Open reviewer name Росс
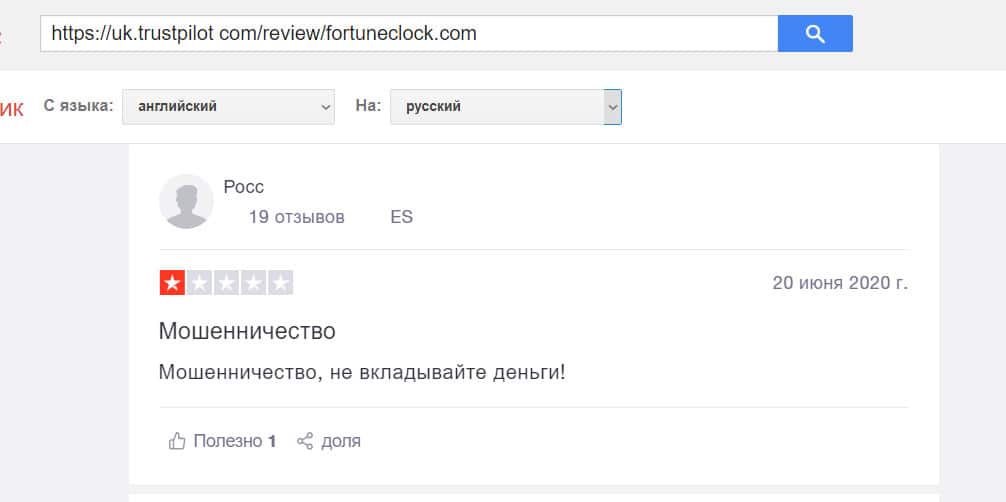The width and height of the screenshot is (1006, 502). point(244,187)
